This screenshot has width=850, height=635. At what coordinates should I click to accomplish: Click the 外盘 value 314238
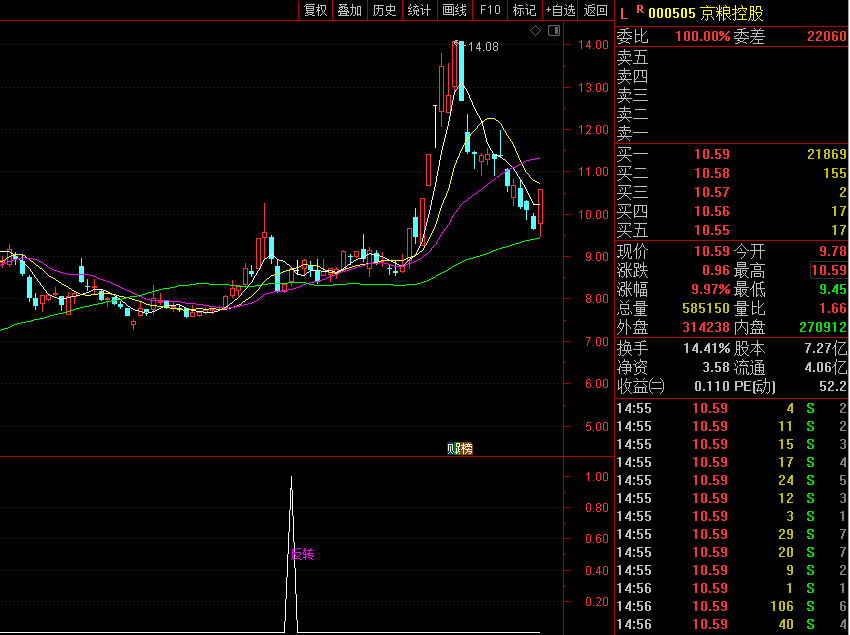[x=706, y=328]
